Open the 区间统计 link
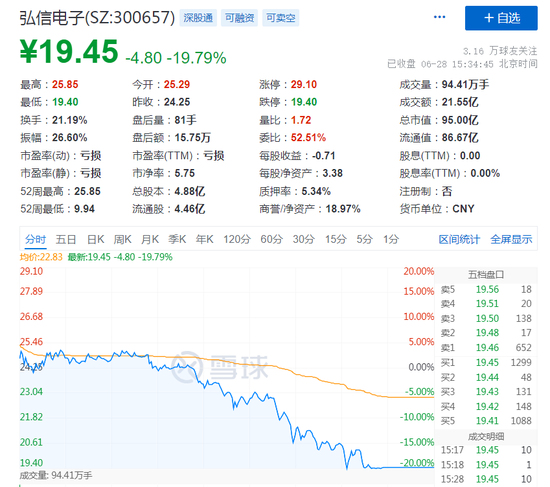The width and height of the screenshot is (550, 487). pos(459,239)
